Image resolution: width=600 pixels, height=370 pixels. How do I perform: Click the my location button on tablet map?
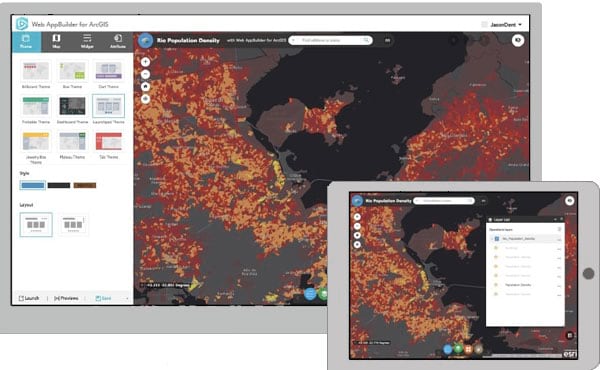pyautogui.click(x=357, y=244)
